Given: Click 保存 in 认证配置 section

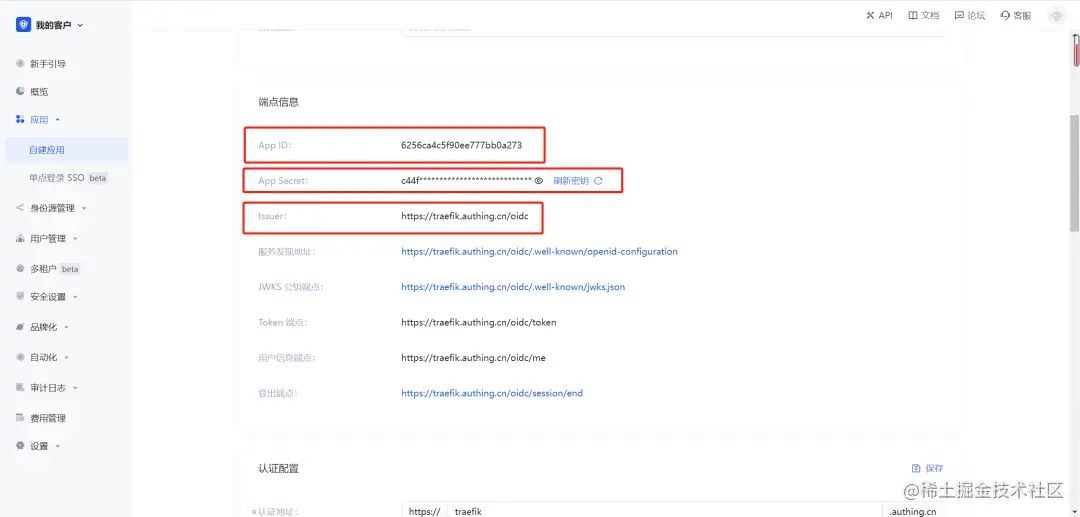Looking at the screenshot, I should coord(935,468).
